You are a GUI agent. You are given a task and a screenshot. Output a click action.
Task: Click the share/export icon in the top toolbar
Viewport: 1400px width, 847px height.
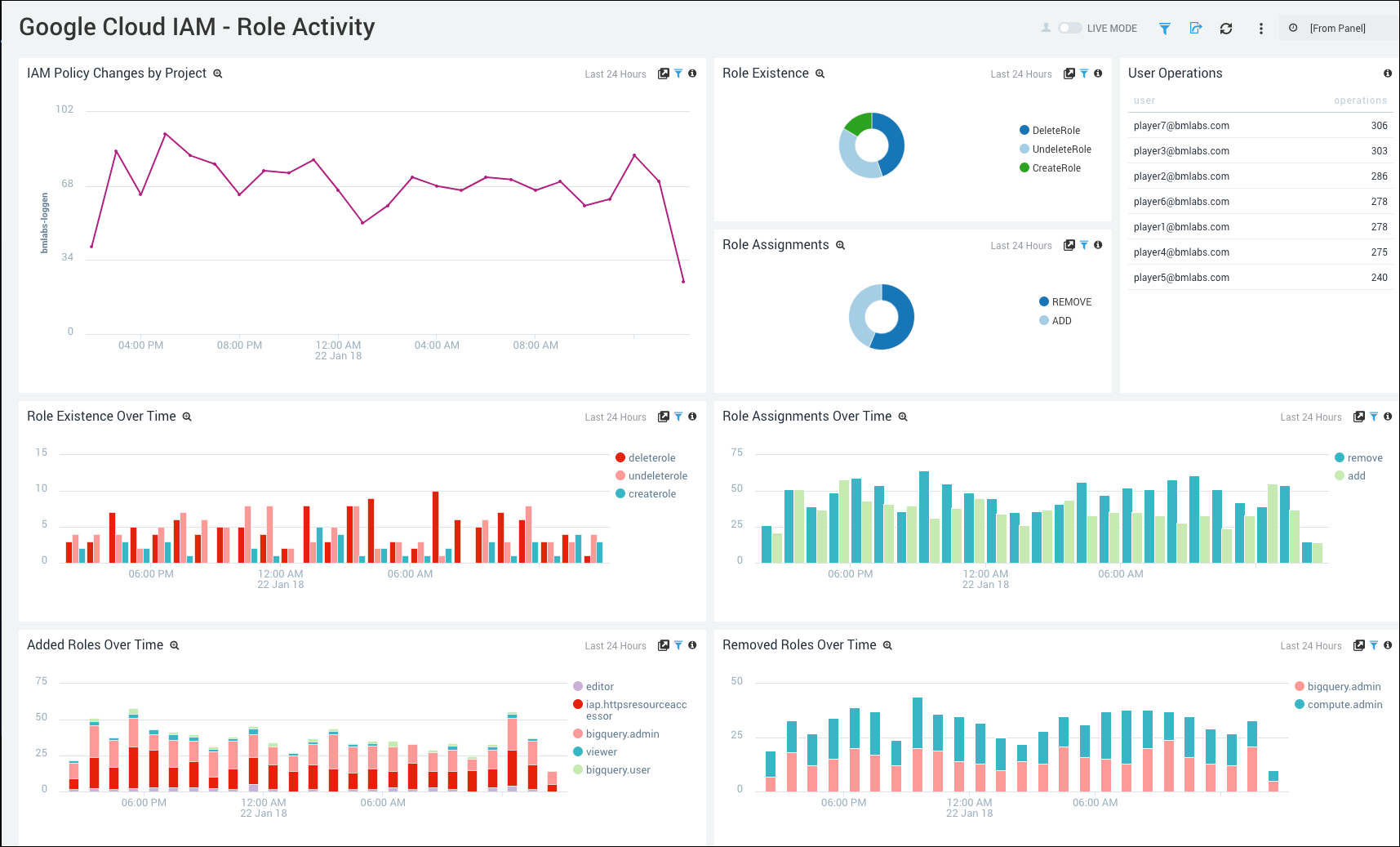coord(1196,28)
